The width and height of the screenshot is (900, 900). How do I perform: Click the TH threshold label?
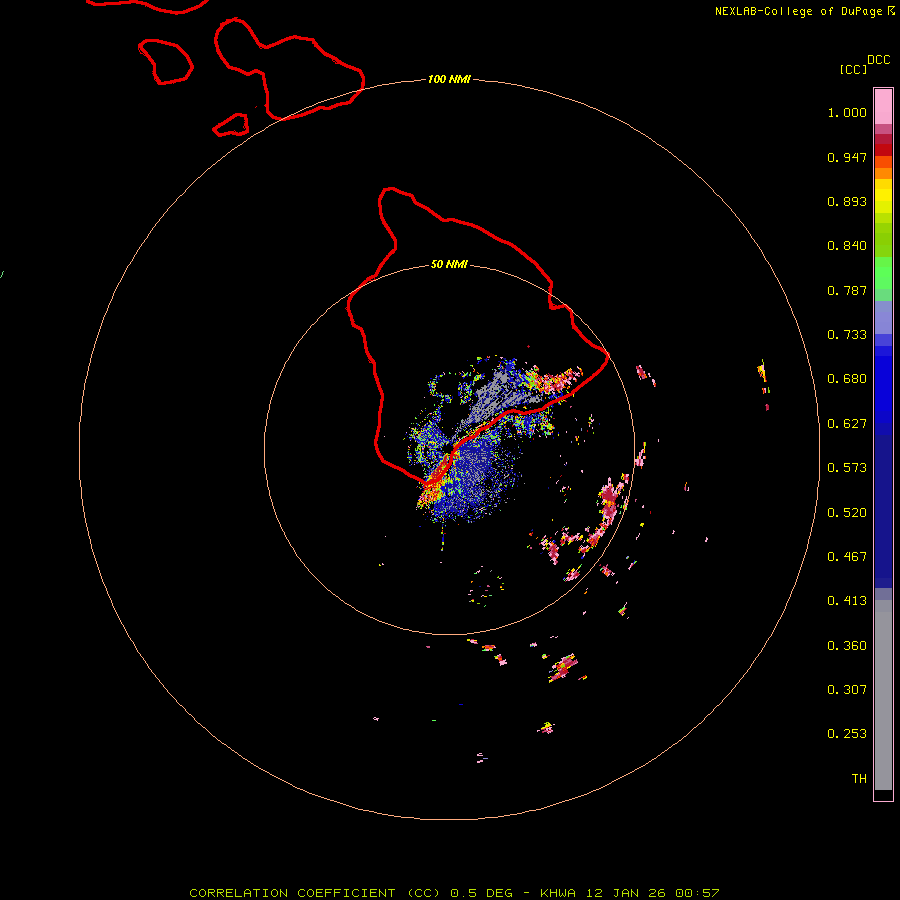click(x=859, y=779)
